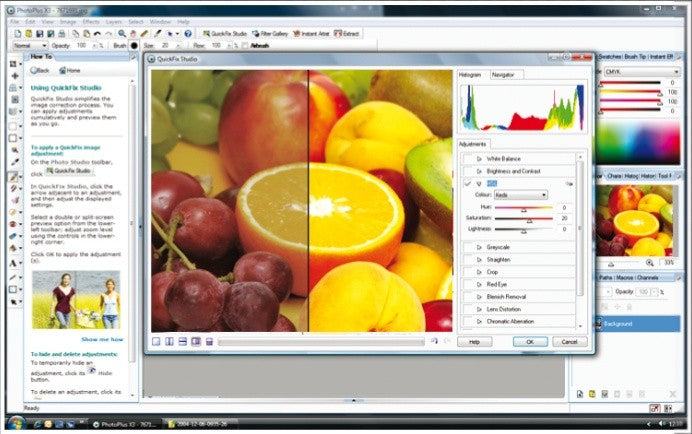The image size is (692, 434).
Task: Enable the Lens Distortion adjustment checkbox
Action: pos(468,309)
